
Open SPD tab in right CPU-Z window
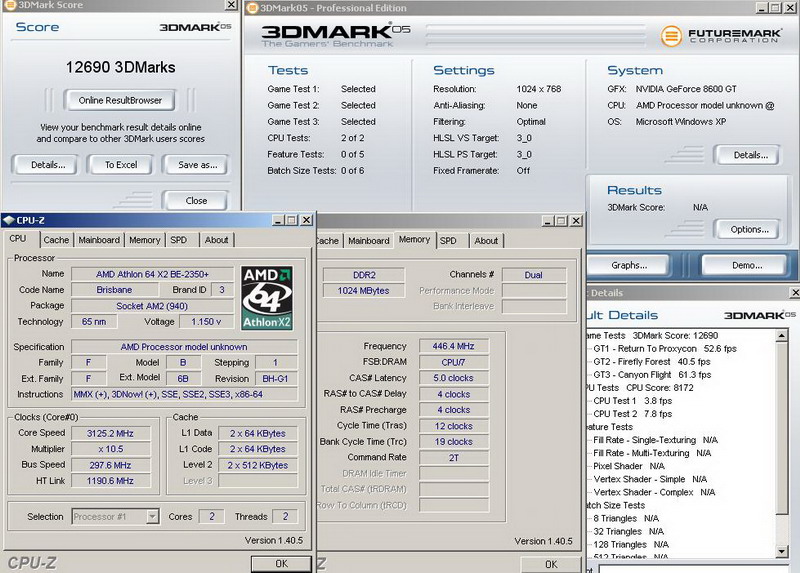[448, 241]
